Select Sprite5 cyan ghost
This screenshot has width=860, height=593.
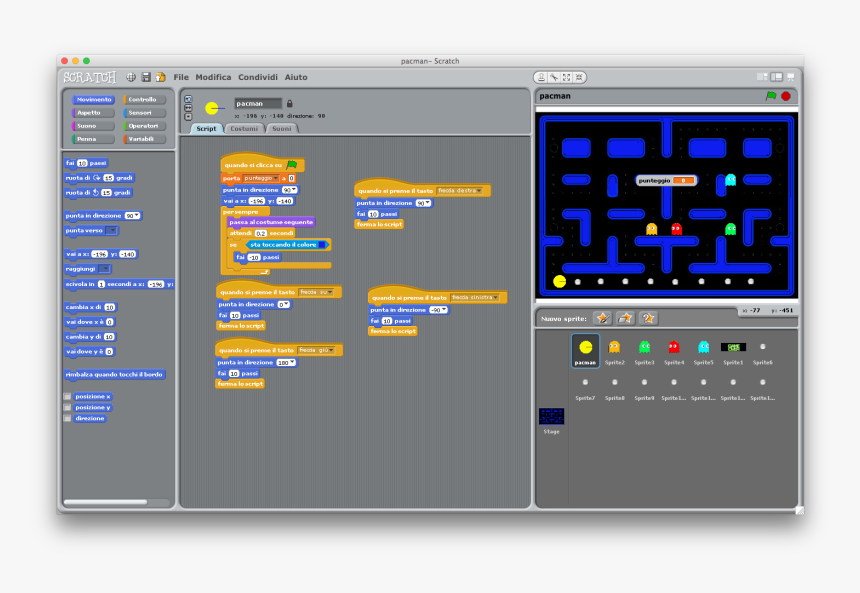[704, 351]
